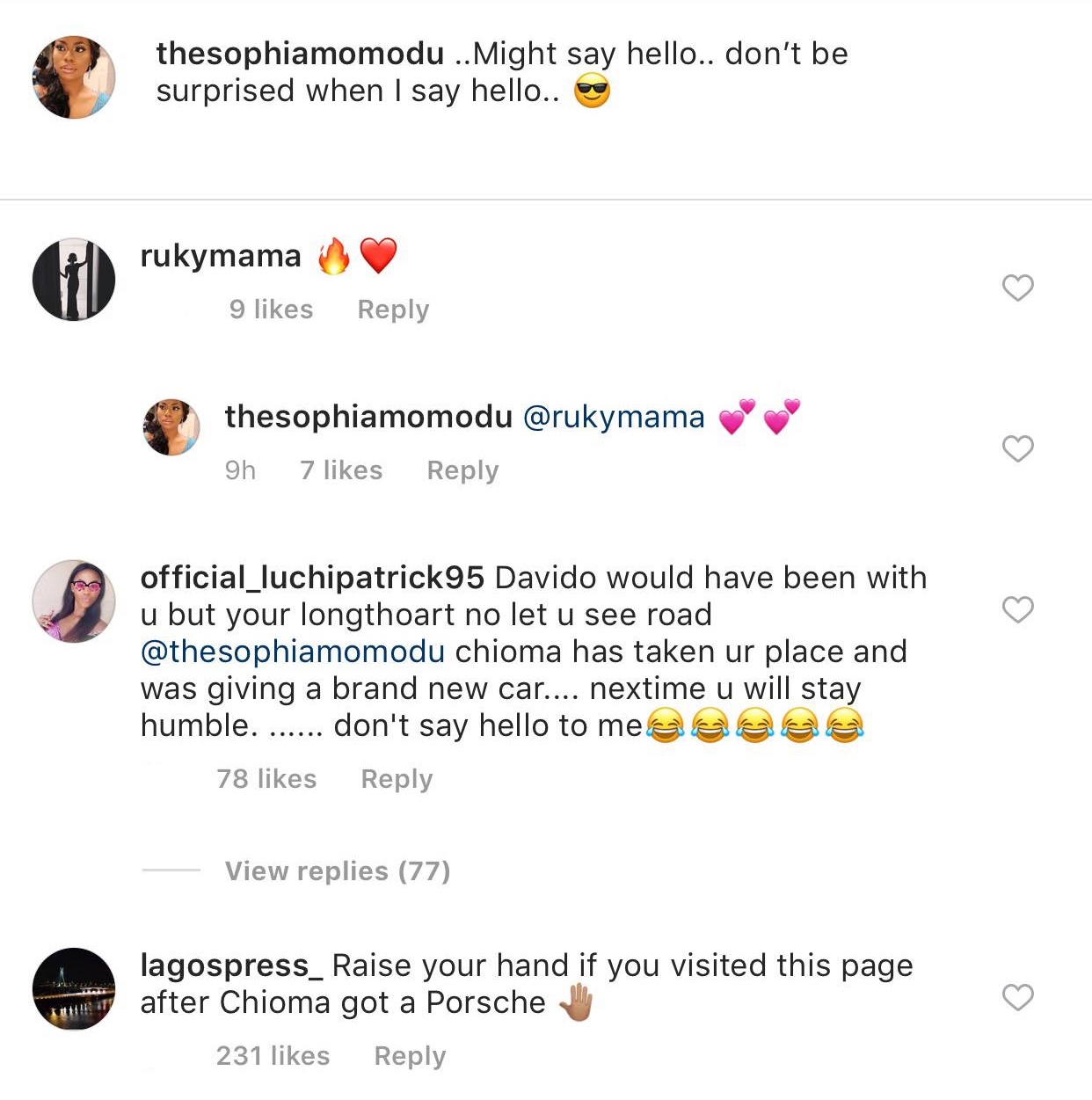1092x1100 pixels.
Task: Reply to rukymama's comment
Action: pyautogui.click(x=393, y=310)
